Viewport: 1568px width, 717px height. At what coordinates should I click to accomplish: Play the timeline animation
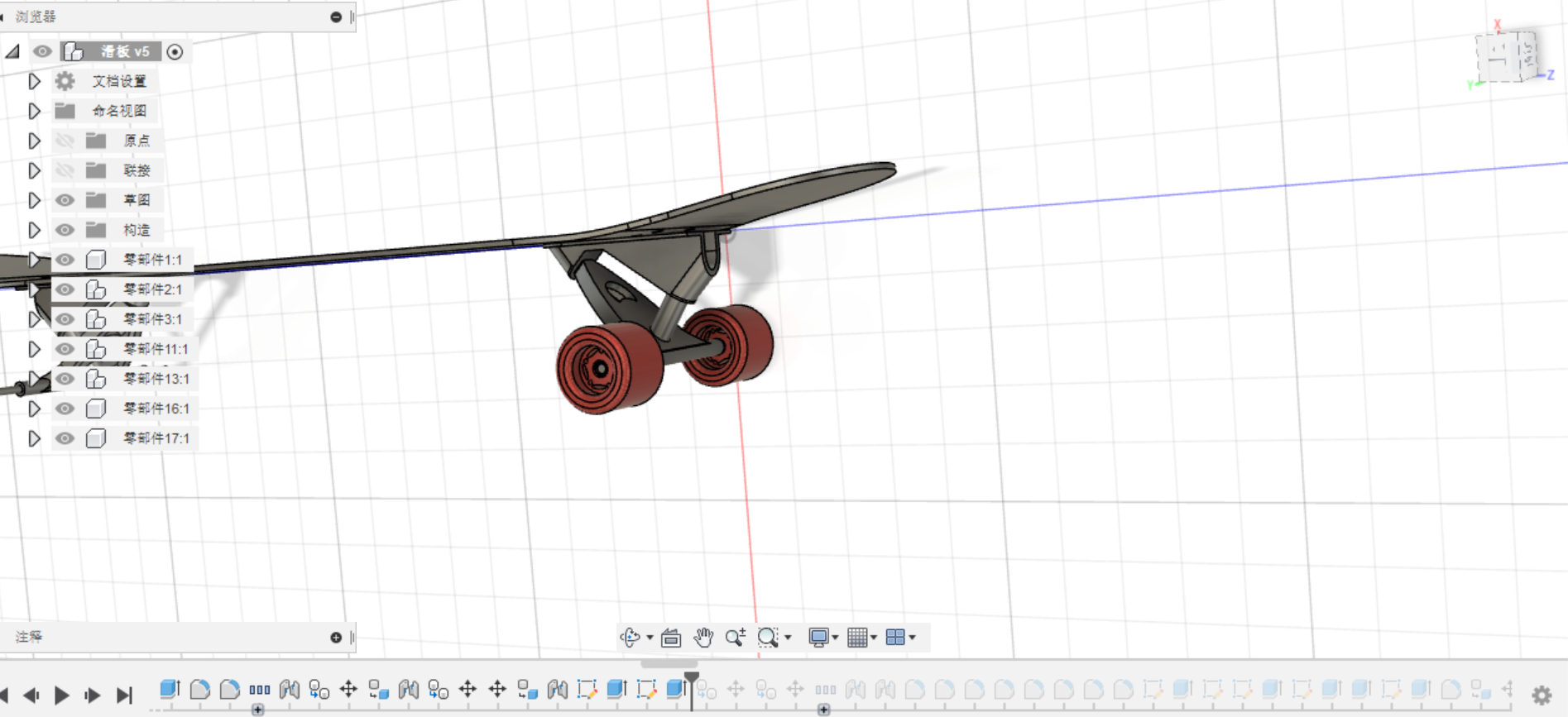pyautogui.click(x=62, y=695)
